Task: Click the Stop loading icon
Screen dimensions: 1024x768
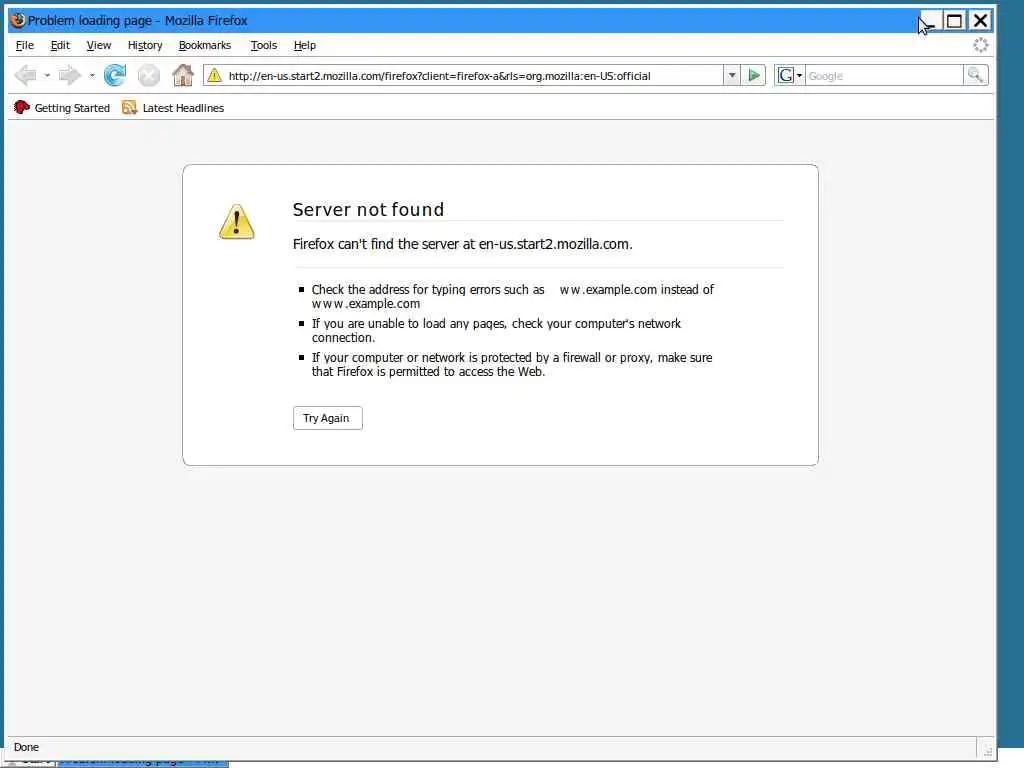Action: (149, 76)
